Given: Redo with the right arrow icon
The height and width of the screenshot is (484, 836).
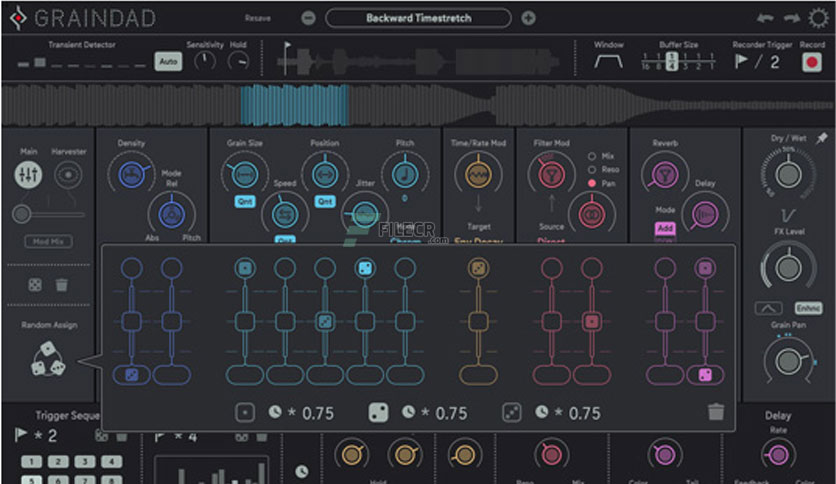Looking at the screenshot, I should 792,18.
